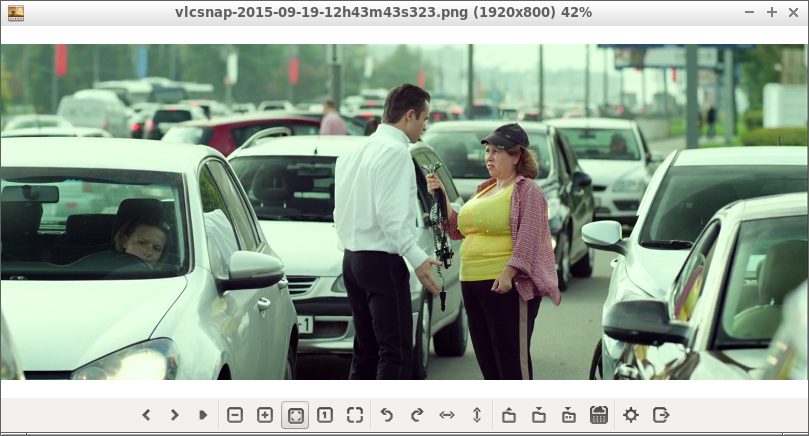Viewport: 809px width, 436px height.
Task: Go to the previous image
Action: point(146,415)
